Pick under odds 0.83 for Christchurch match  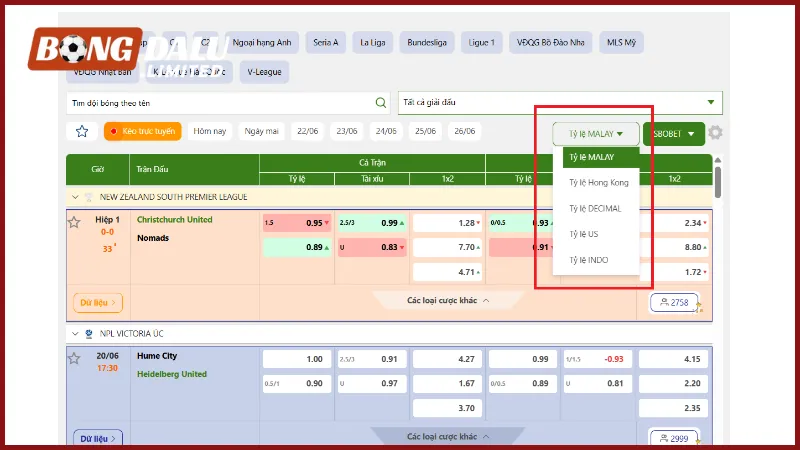[x=372, y=247]
